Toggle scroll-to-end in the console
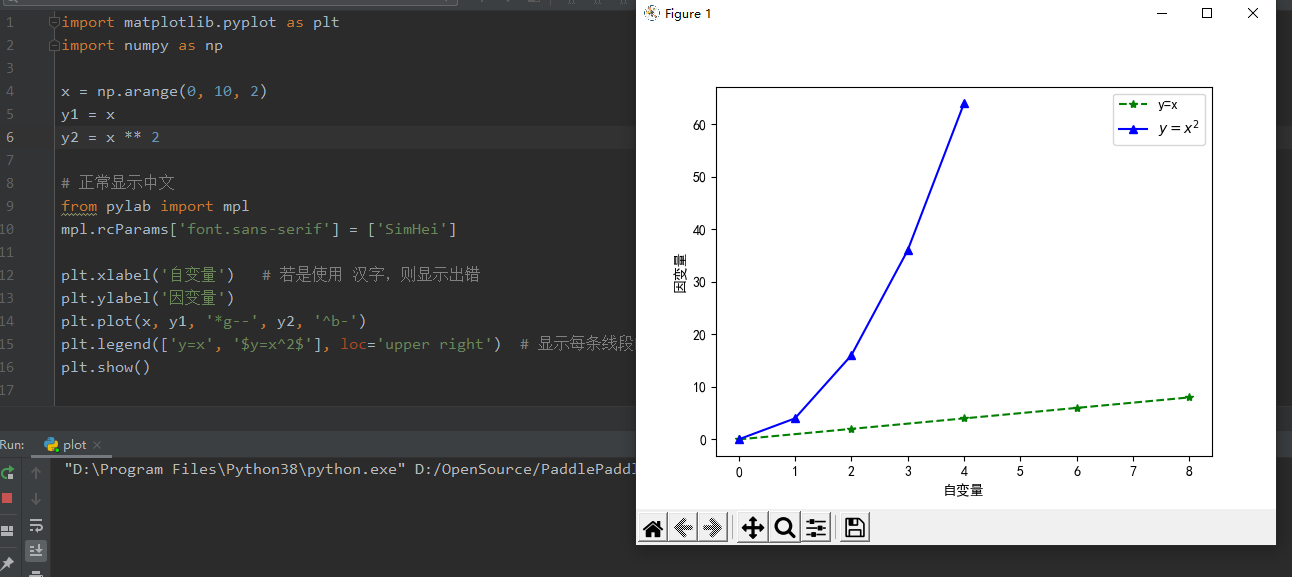Viewport: 1292px width, 577px height. click(x=36, y=550)
